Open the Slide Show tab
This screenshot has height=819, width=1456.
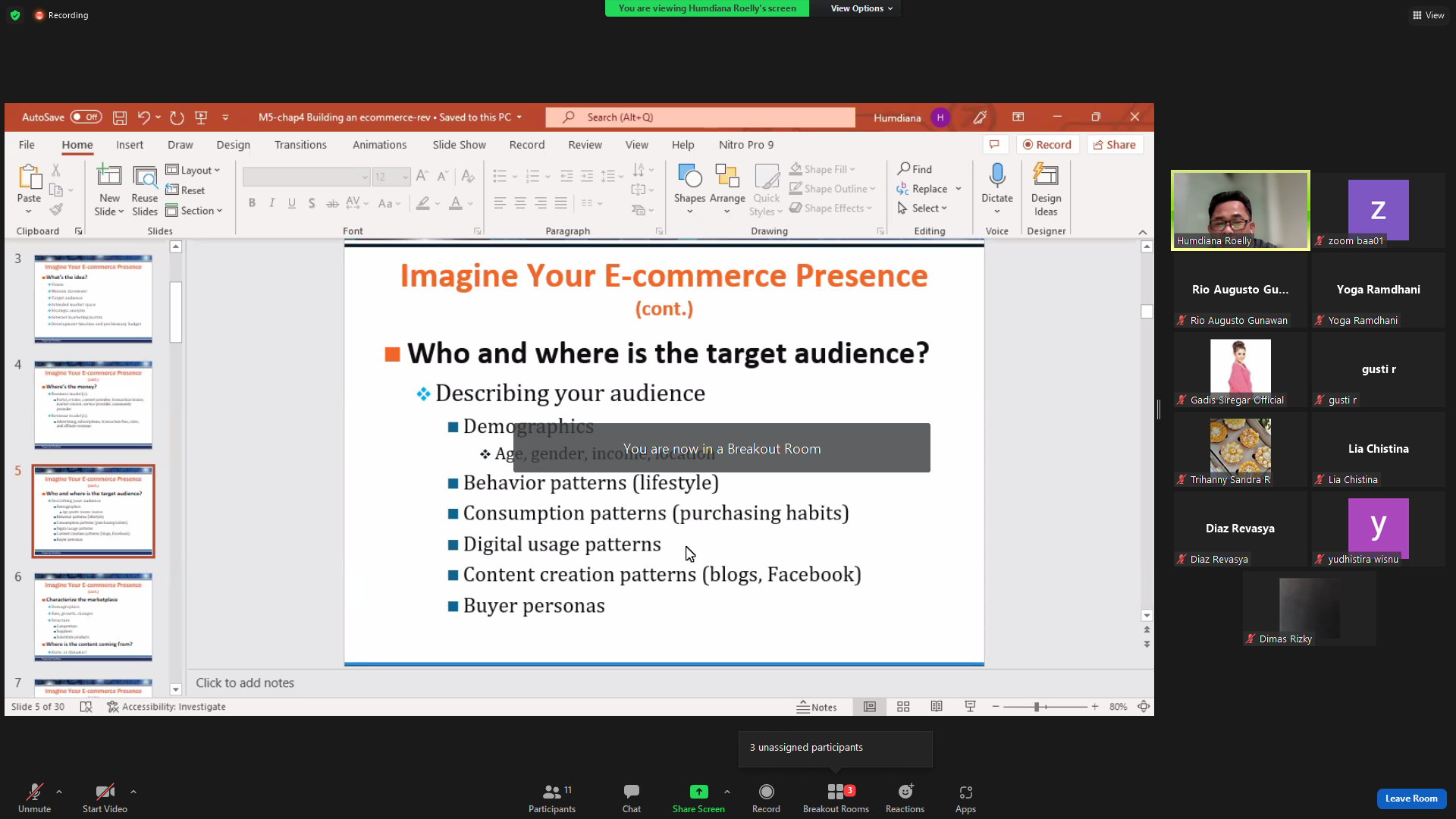[x=459, y=145]
